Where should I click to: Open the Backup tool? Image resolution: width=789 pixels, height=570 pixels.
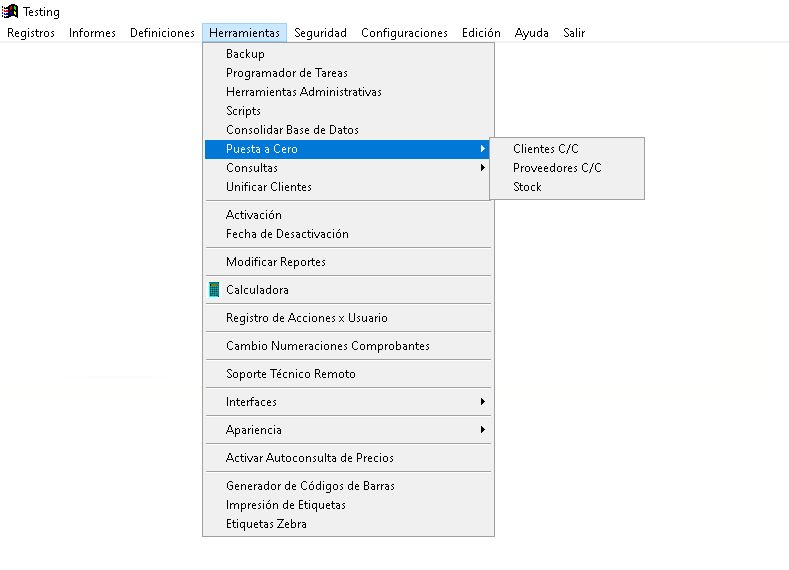pos(245,54)
